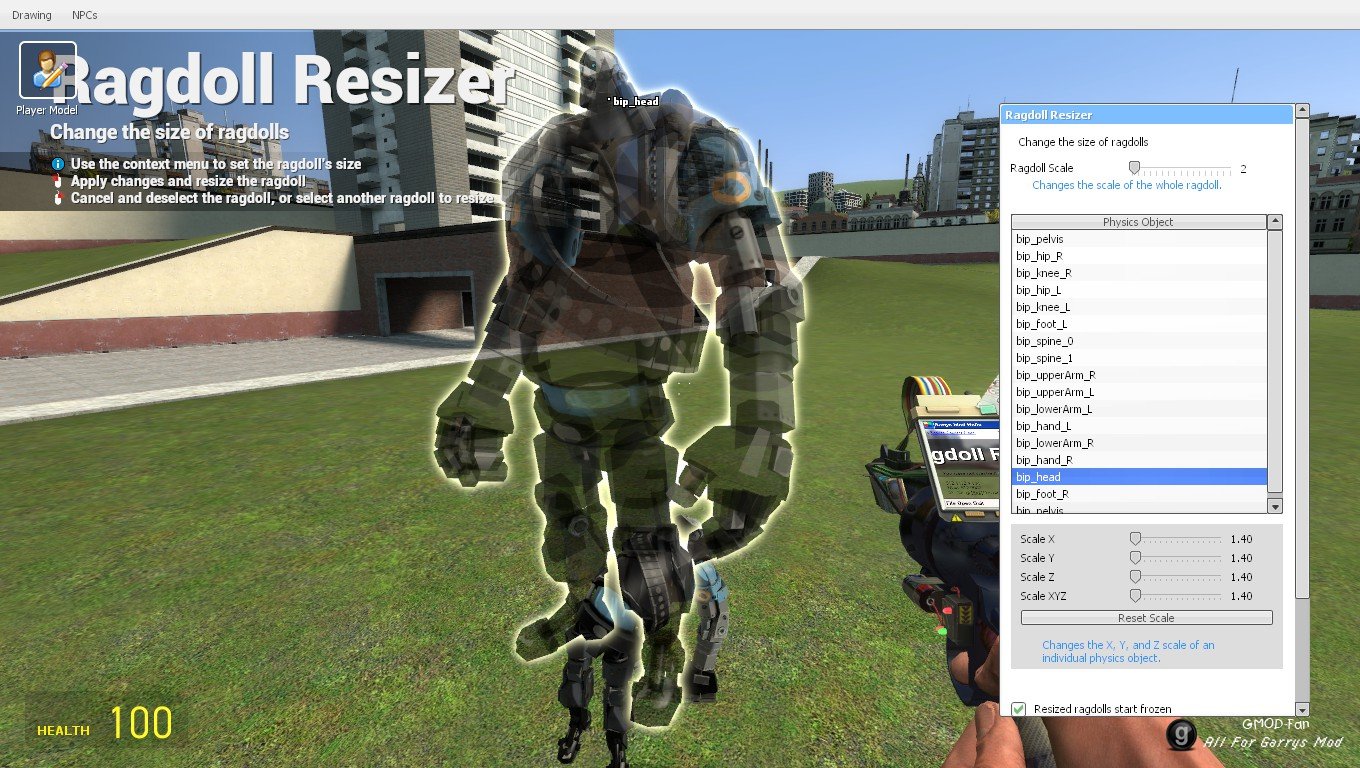Image resolution: width=1360 pixels, height=768 pixels.
Task: Click the Ragdoll Resizer panel scroll-down arrow
Action: (1302, 709)
